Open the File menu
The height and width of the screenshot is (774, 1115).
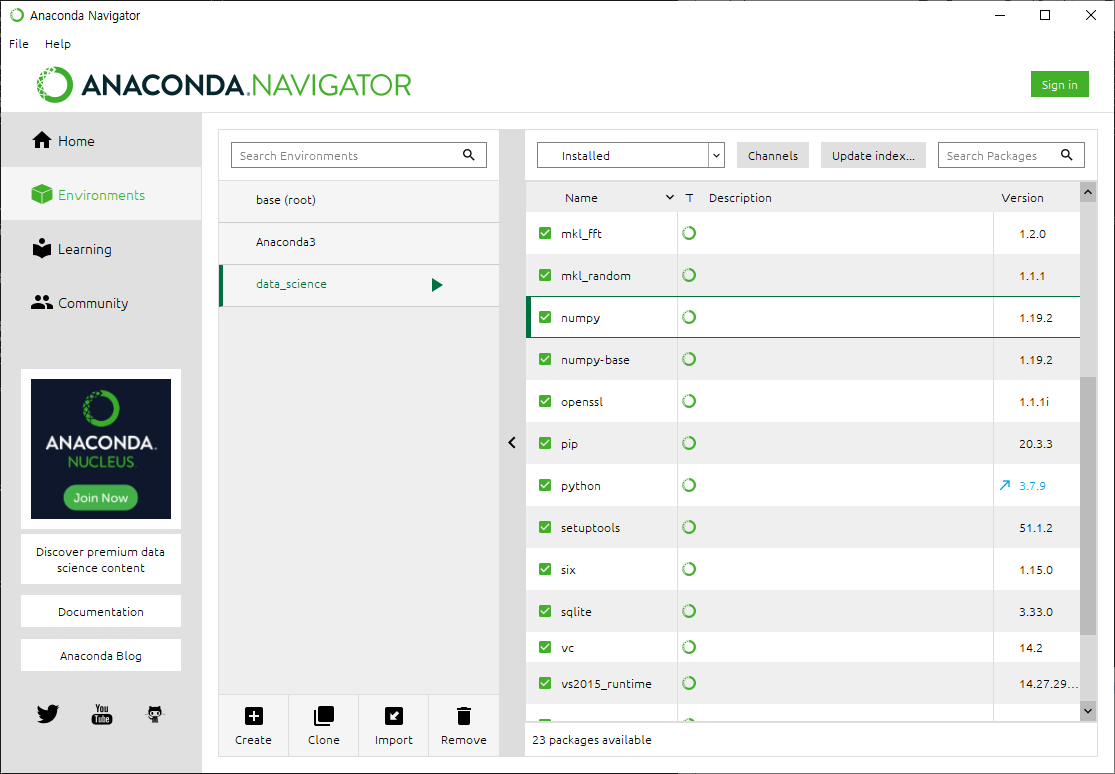pos(18,43)
